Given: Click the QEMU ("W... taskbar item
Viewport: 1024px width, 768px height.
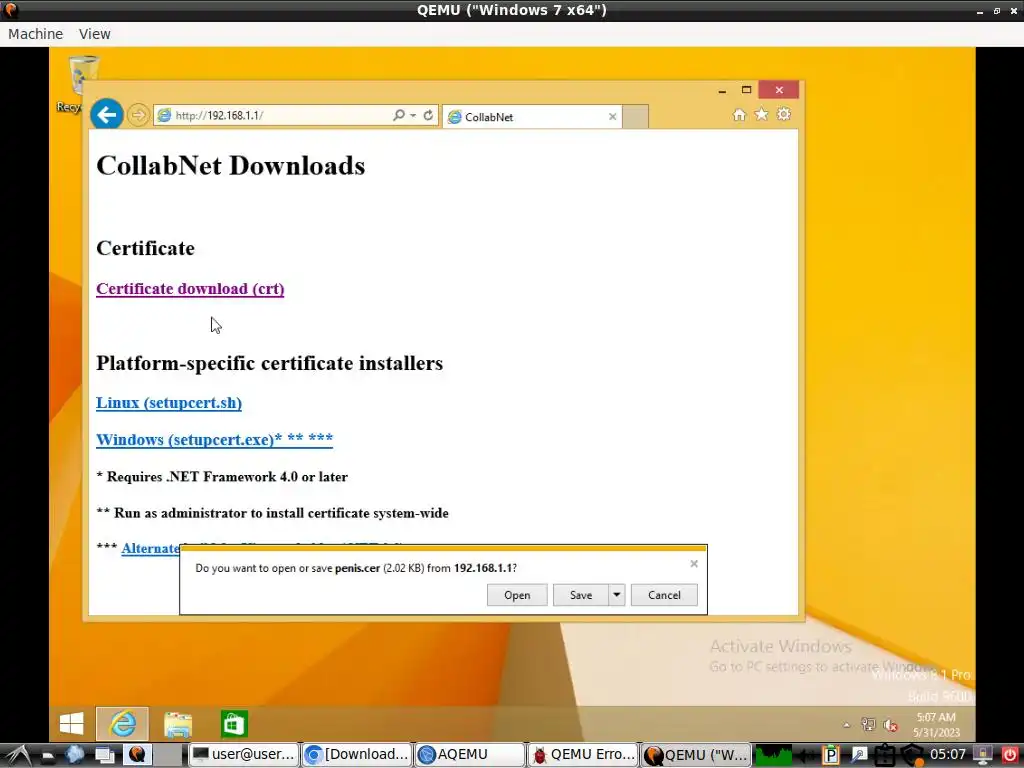Looking at the screenshot, I should pyautogui.click(x=696, y=755).
